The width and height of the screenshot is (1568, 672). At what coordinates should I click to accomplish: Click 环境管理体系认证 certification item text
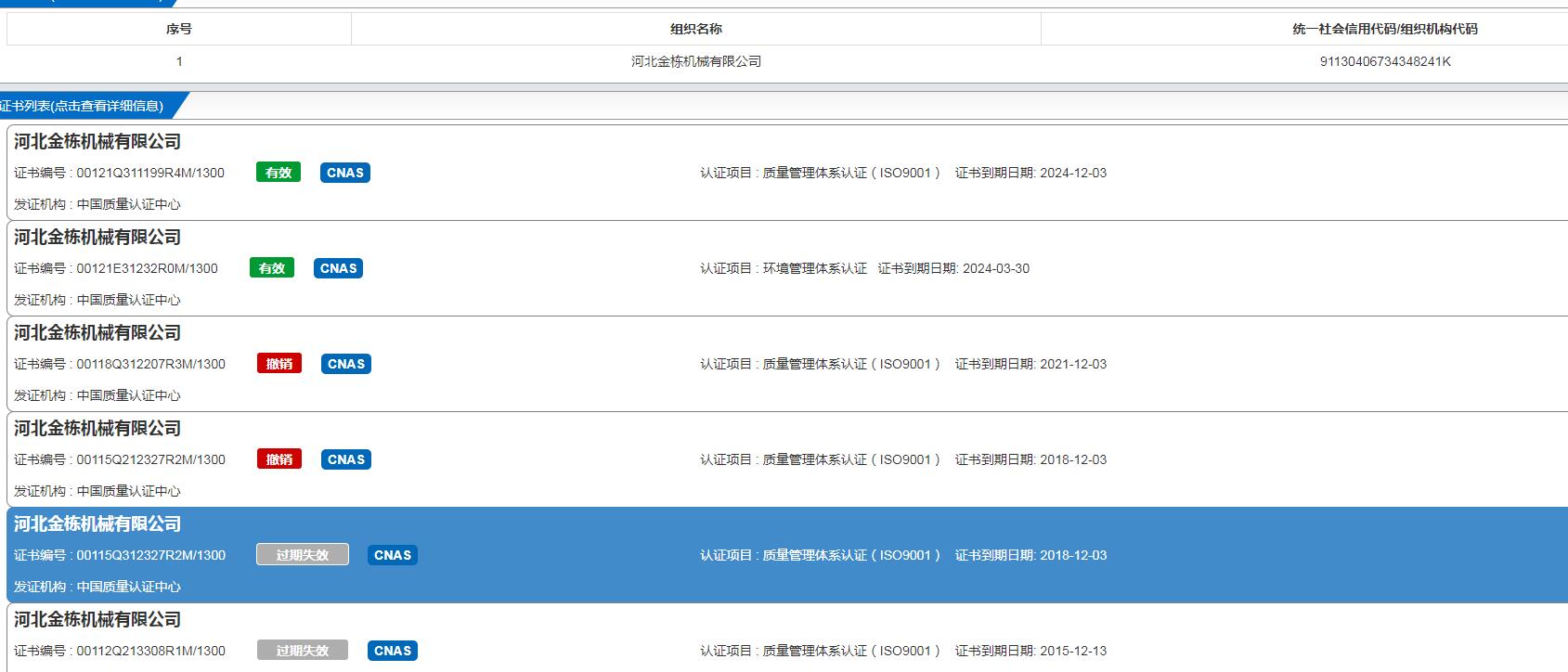pyautogui.click(x=815, y=268)
